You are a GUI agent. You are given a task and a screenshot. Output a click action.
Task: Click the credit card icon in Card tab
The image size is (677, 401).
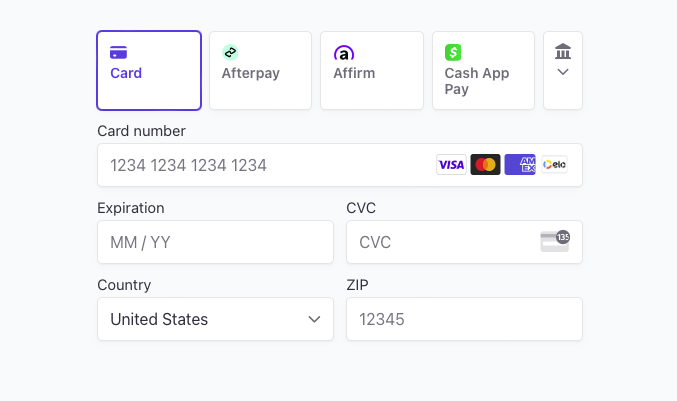click(118, 53)
